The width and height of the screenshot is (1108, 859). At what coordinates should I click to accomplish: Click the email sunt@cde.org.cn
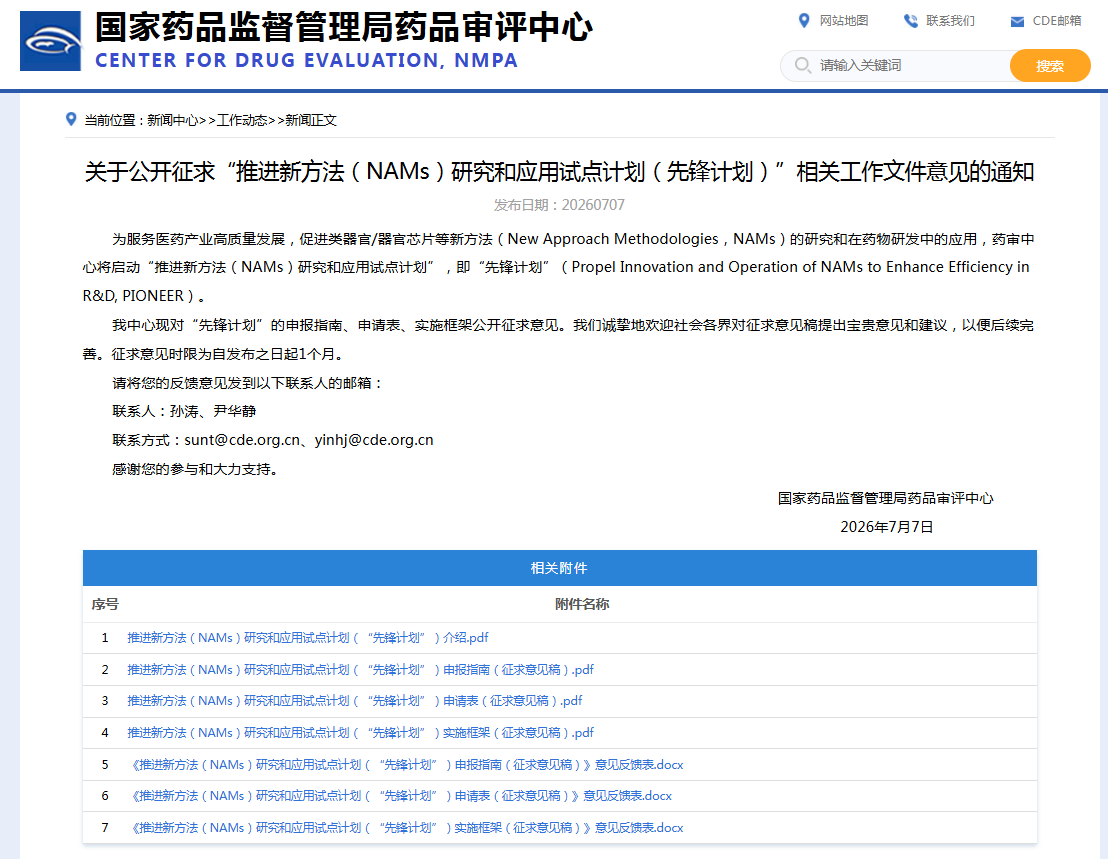[x=242, y=440]
